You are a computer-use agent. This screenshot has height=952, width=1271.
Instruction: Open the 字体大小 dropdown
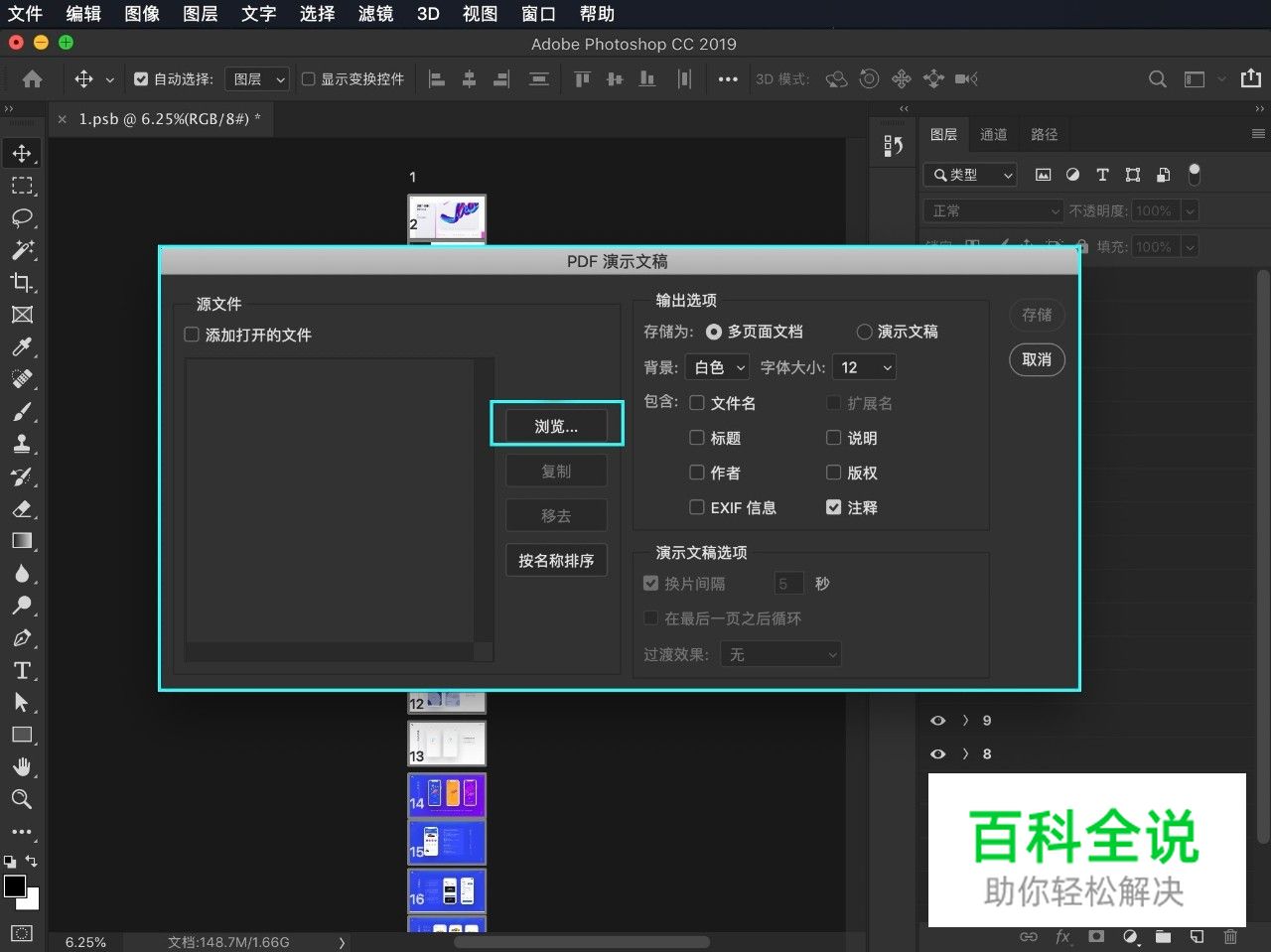(864, 366)
